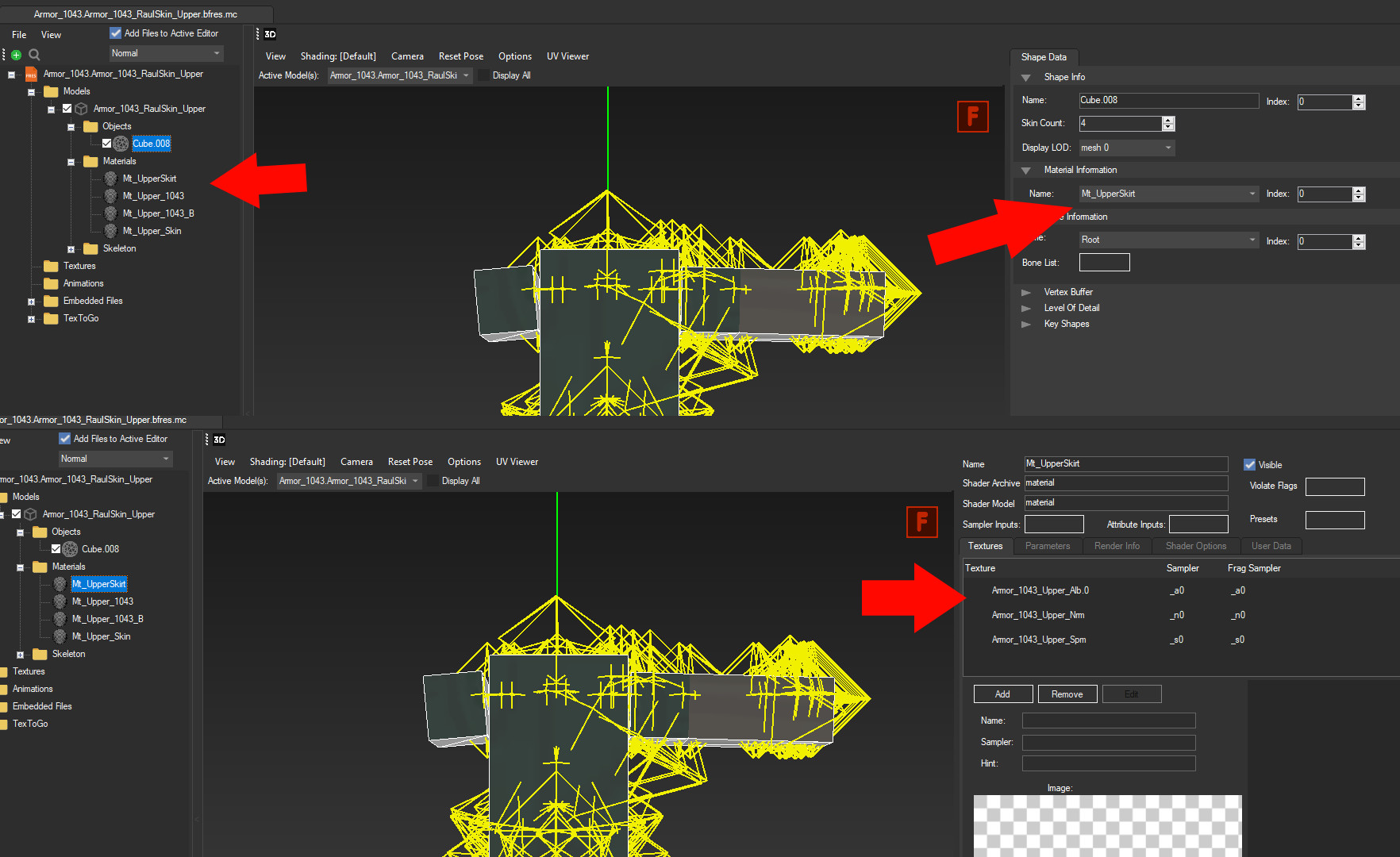This screenshot has width=1400, height=857.
Task: Select the Armor_1043_Upper_Nrm texture row
Action: pos(1038,615)
